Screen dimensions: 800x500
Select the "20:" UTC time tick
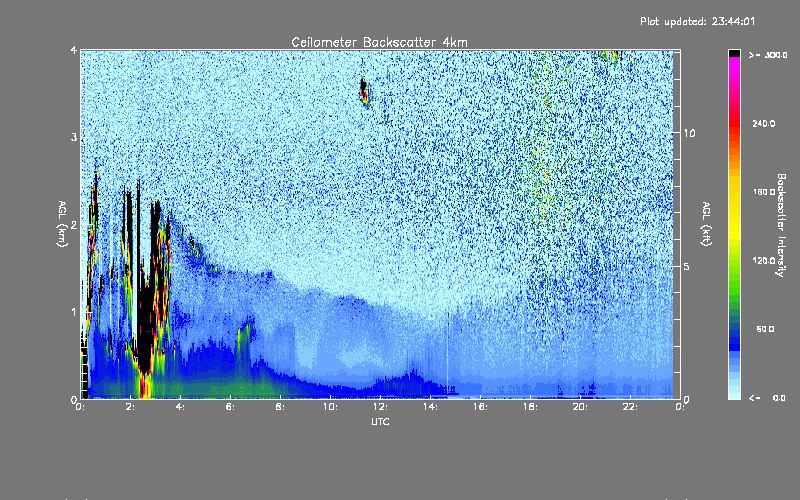[x=580, y=407]
